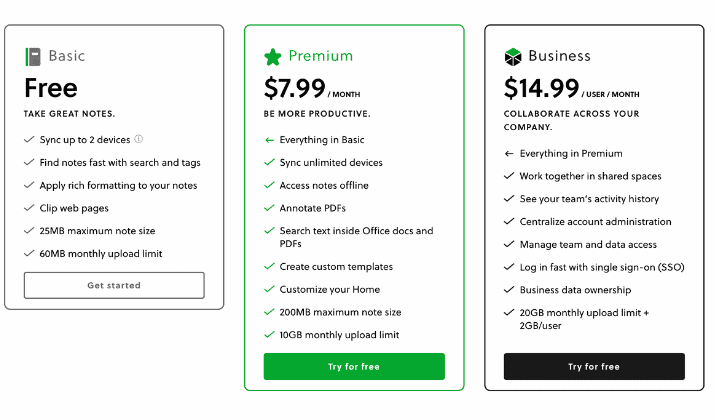Click the arrow icon beside Everything in Premium

(509, 154)
